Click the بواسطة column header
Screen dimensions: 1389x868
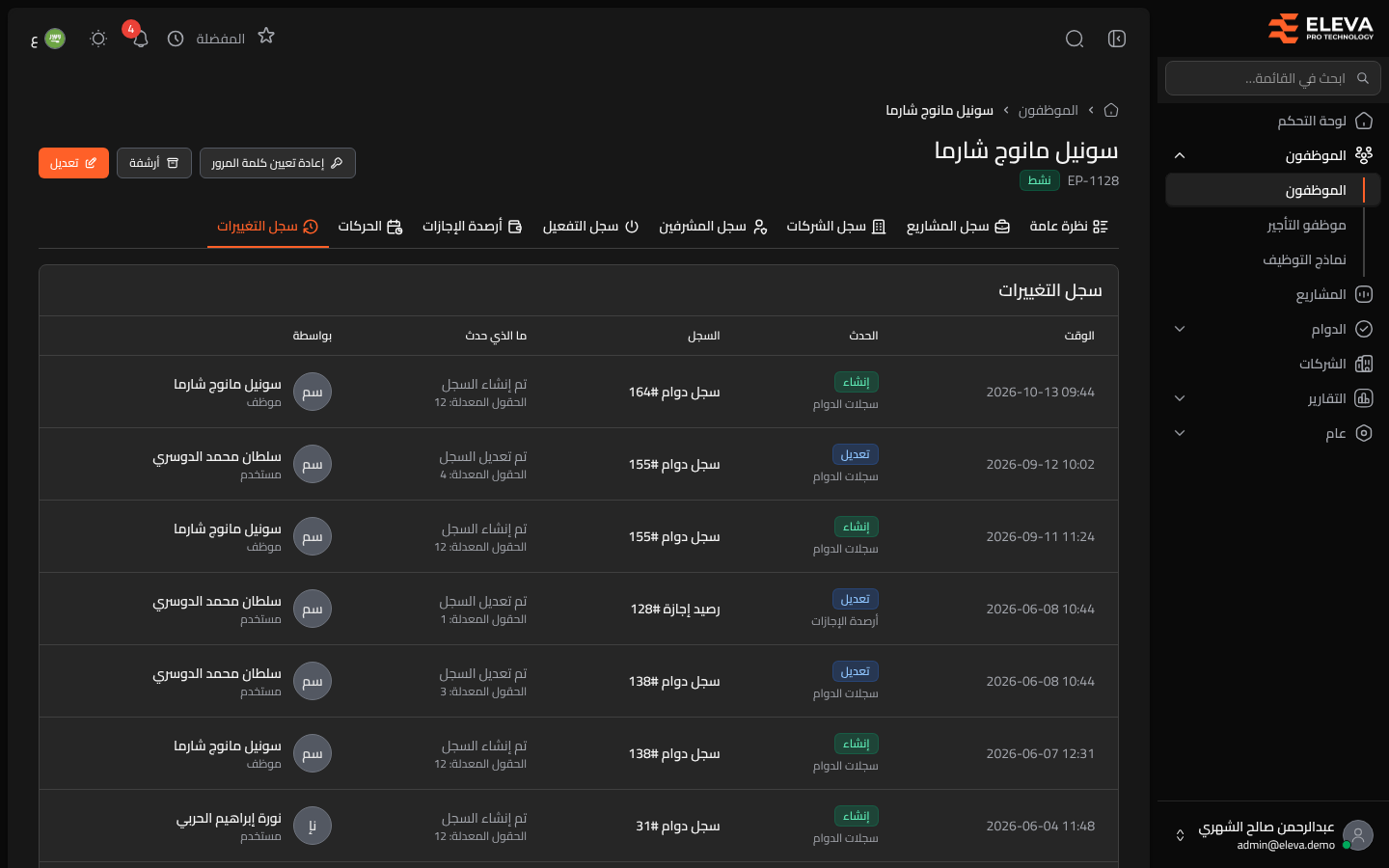click(313, 336)
